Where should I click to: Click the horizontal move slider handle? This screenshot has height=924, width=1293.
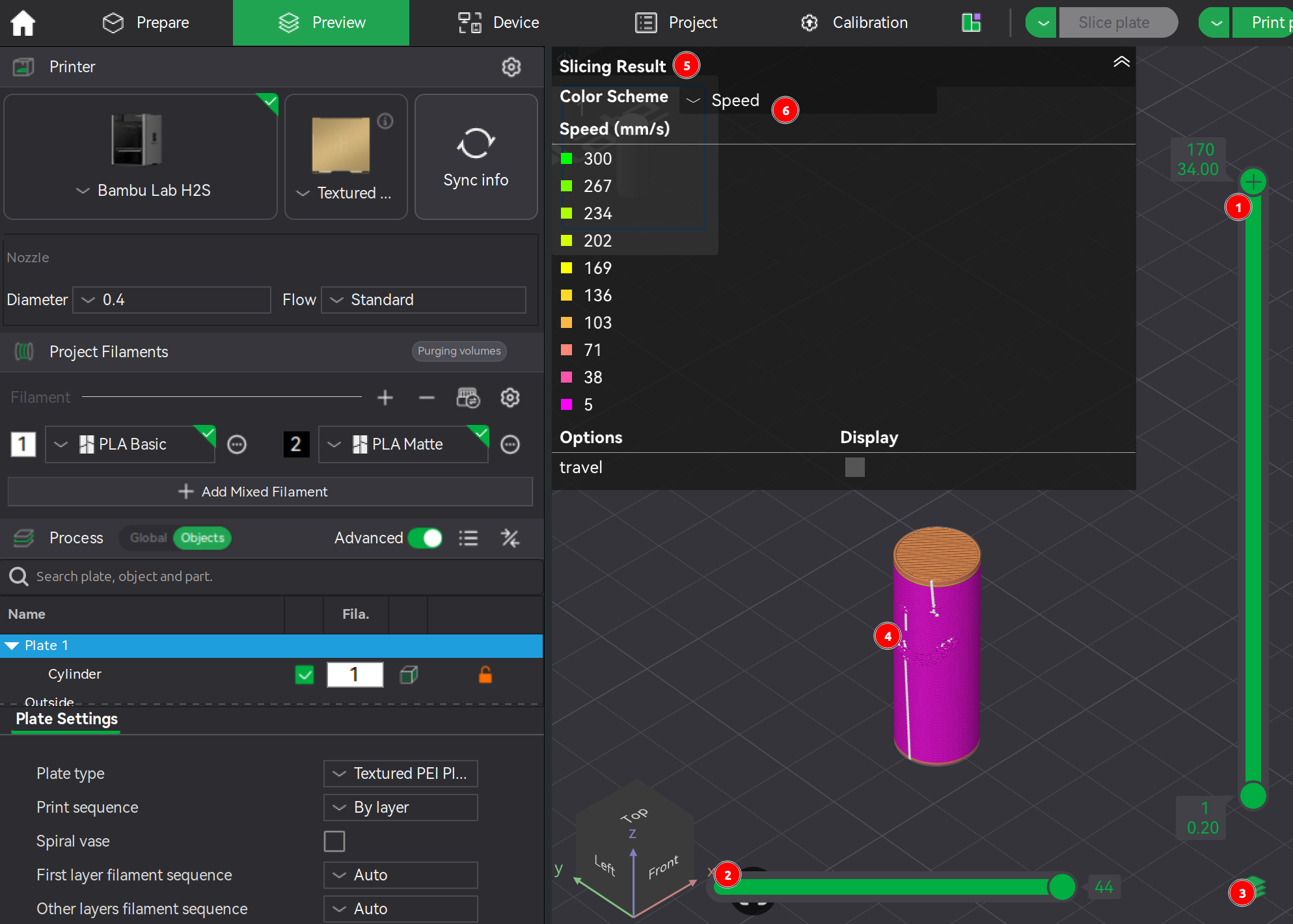point(1063,887)
